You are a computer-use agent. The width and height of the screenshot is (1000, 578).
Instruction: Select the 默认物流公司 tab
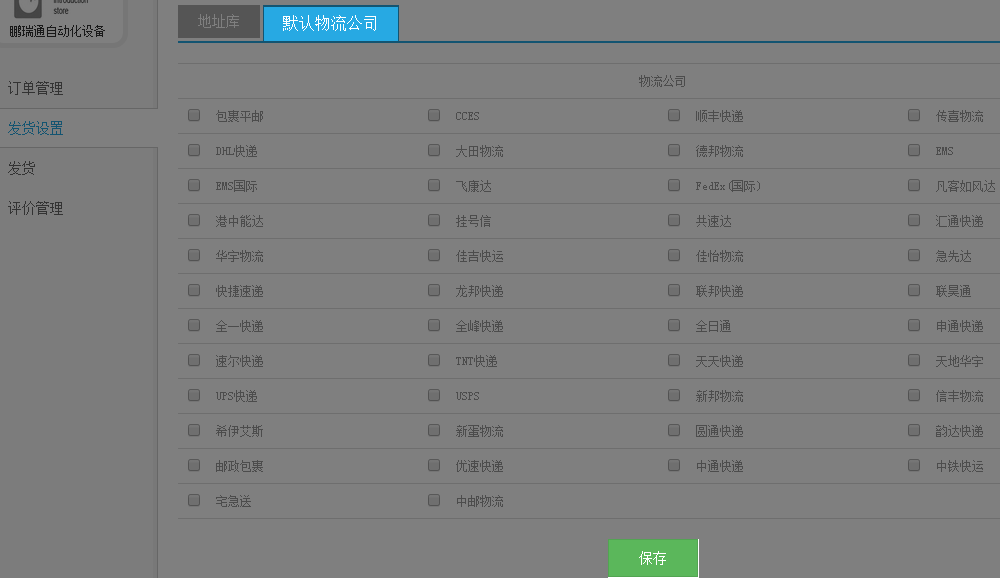[x=330, y=23]
